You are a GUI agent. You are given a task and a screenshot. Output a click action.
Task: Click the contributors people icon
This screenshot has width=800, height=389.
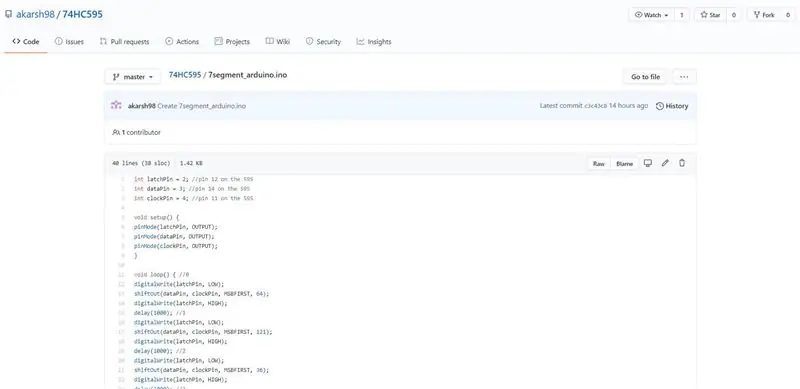(116, 132)
